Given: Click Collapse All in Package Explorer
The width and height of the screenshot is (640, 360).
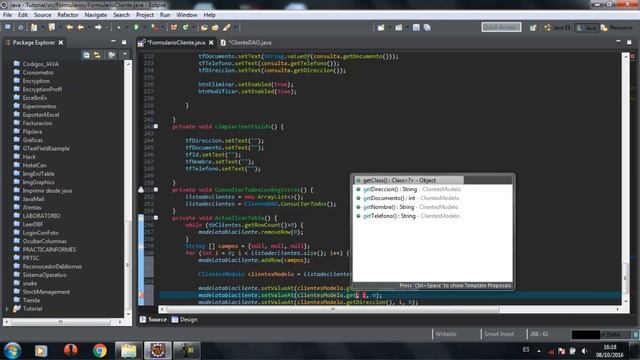Looking at the screenshot, I should tap(86, 55).
